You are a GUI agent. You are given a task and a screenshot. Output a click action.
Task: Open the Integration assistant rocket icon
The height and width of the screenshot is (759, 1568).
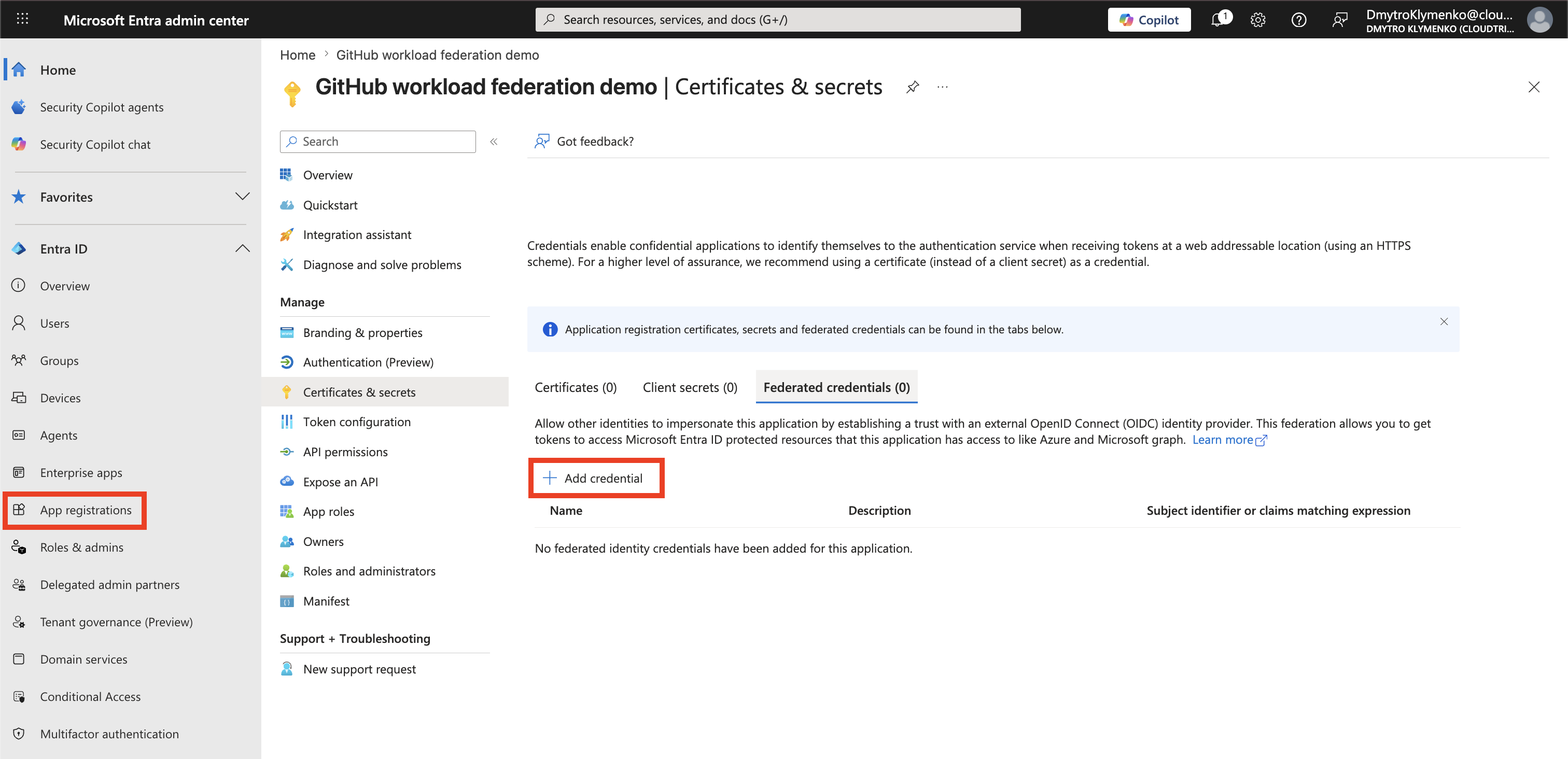(x=287, y=234)
